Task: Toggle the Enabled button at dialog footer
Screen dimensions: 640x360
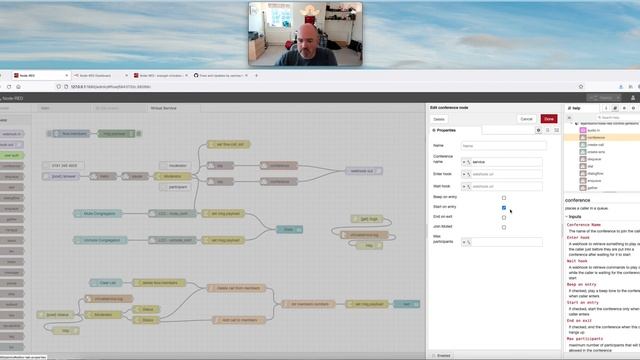Action: (441, 356)
